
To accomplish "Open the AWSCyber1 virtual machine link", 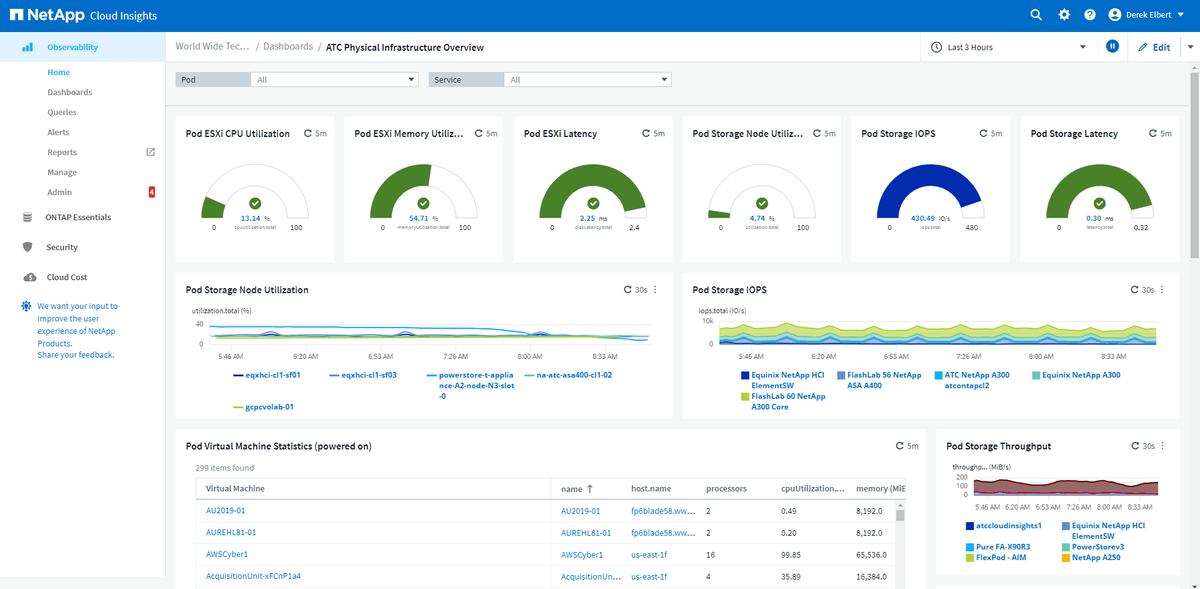I will [227, 554].
